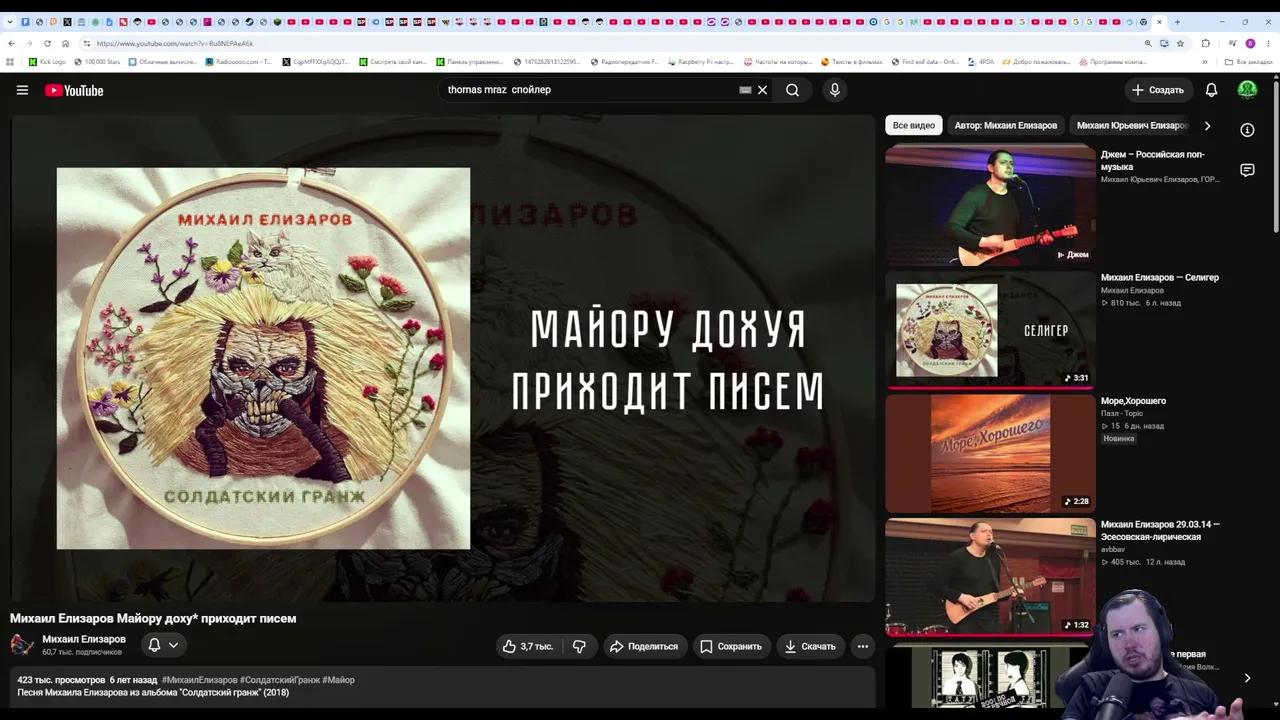Open Михаил Елизаров channel avatar under video
The height and width of the screenshot is (720, 1280).
tap(22, 645)
